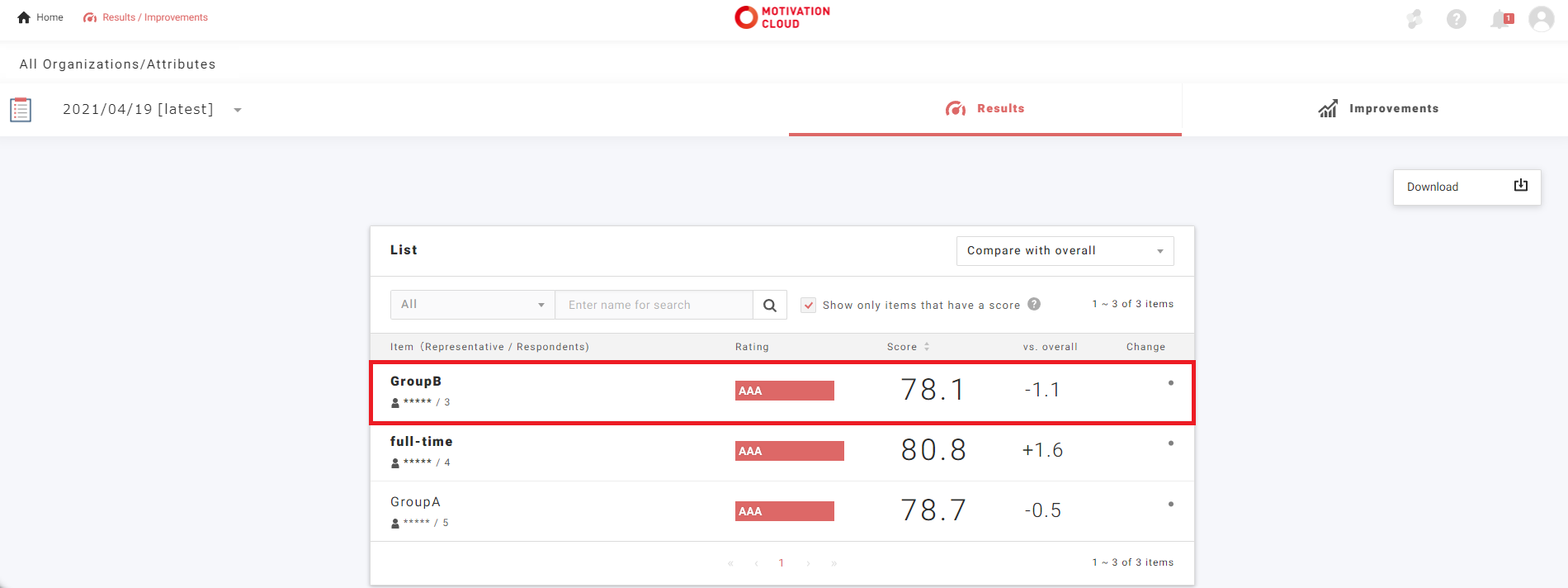Click the Home icon in the breadcrumb
This screenshot has width=1568, height=588.
coord(24,17)
